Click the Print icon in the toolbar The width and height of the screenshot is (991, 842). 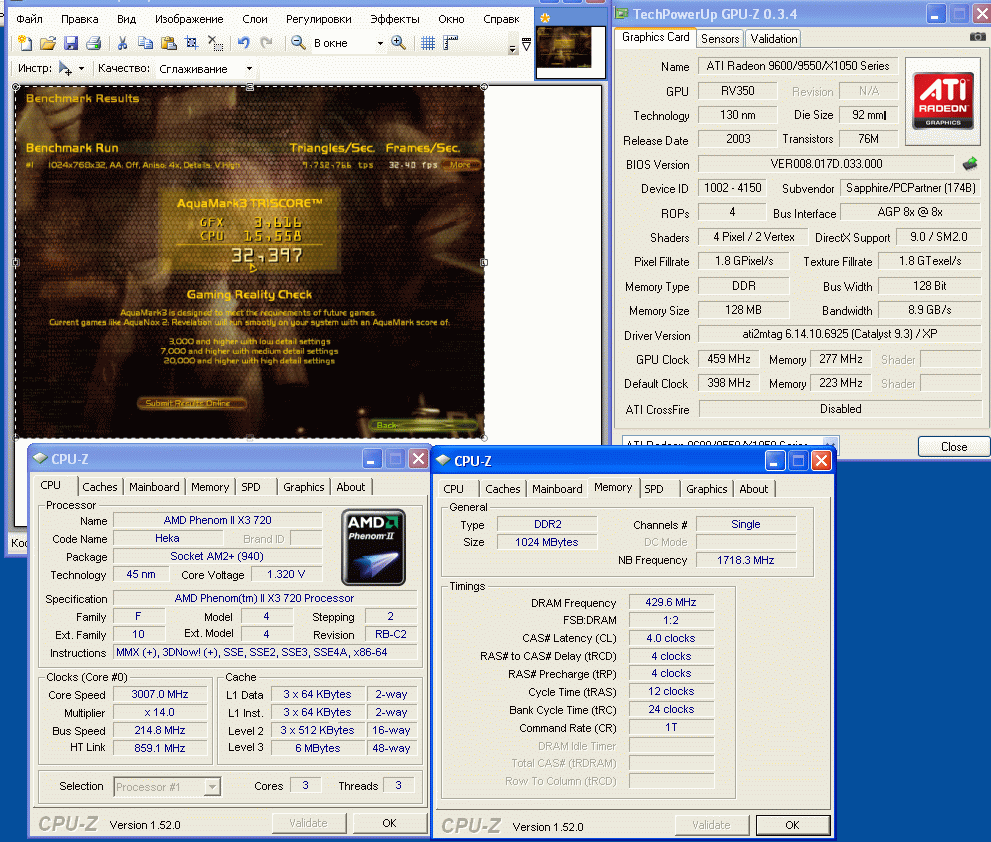[94, 43]
